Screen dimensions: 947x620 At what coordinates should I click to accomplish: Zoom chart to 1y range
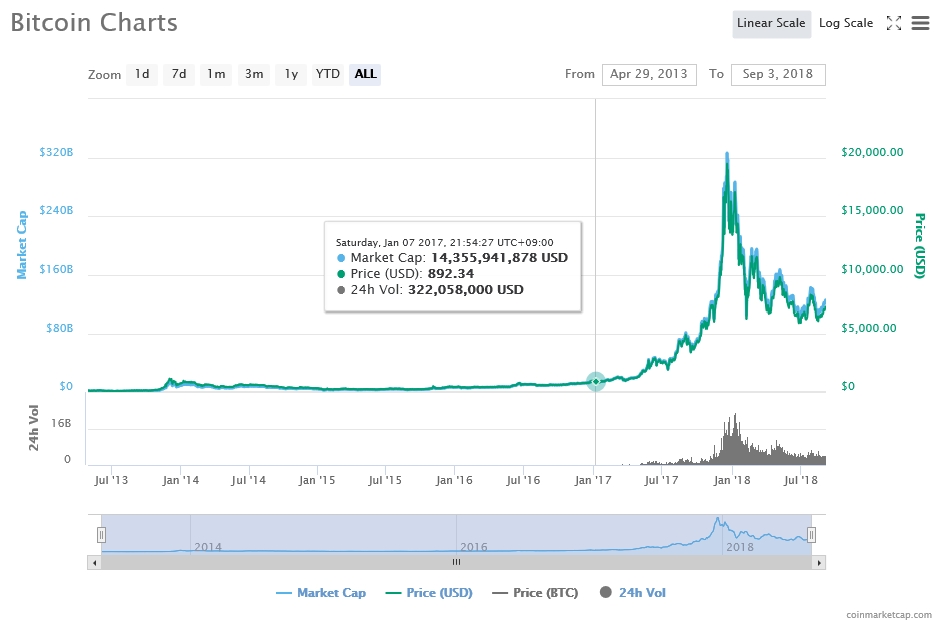[x=291, y=74]
